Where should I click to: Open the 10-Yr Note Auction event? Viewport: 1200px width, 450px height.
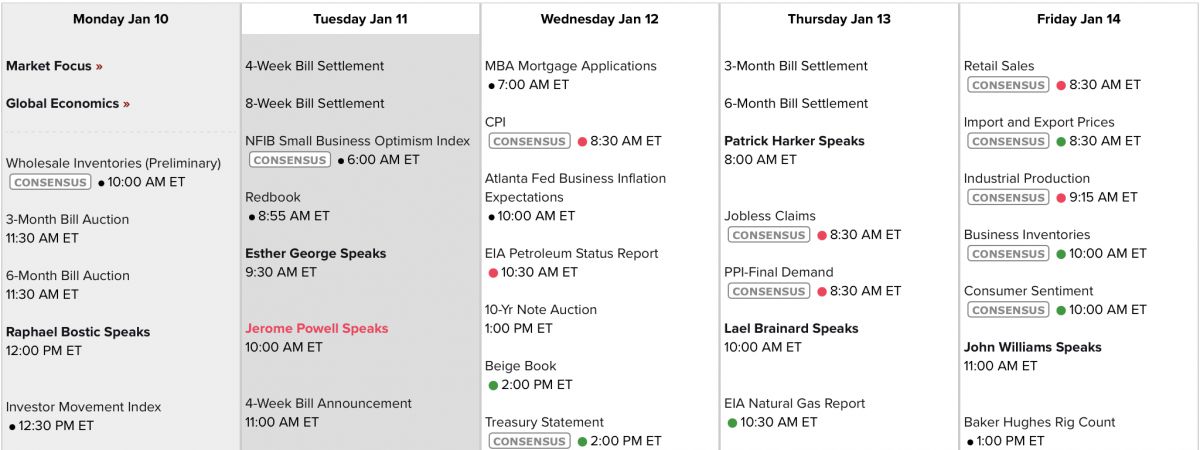(540, 310)
